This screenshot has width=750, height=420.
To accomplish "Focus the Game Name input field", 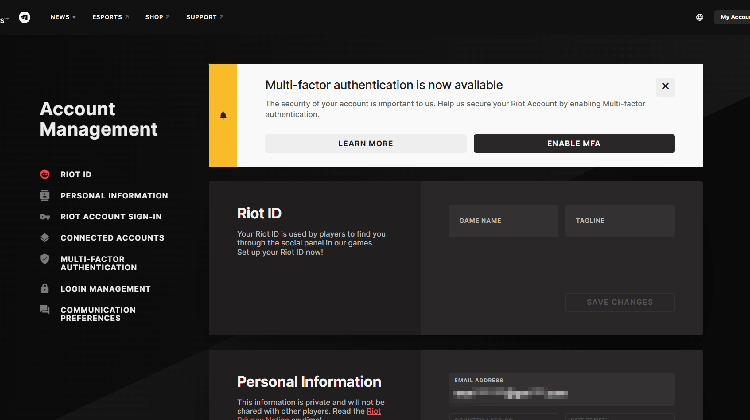I will [503, 221].
